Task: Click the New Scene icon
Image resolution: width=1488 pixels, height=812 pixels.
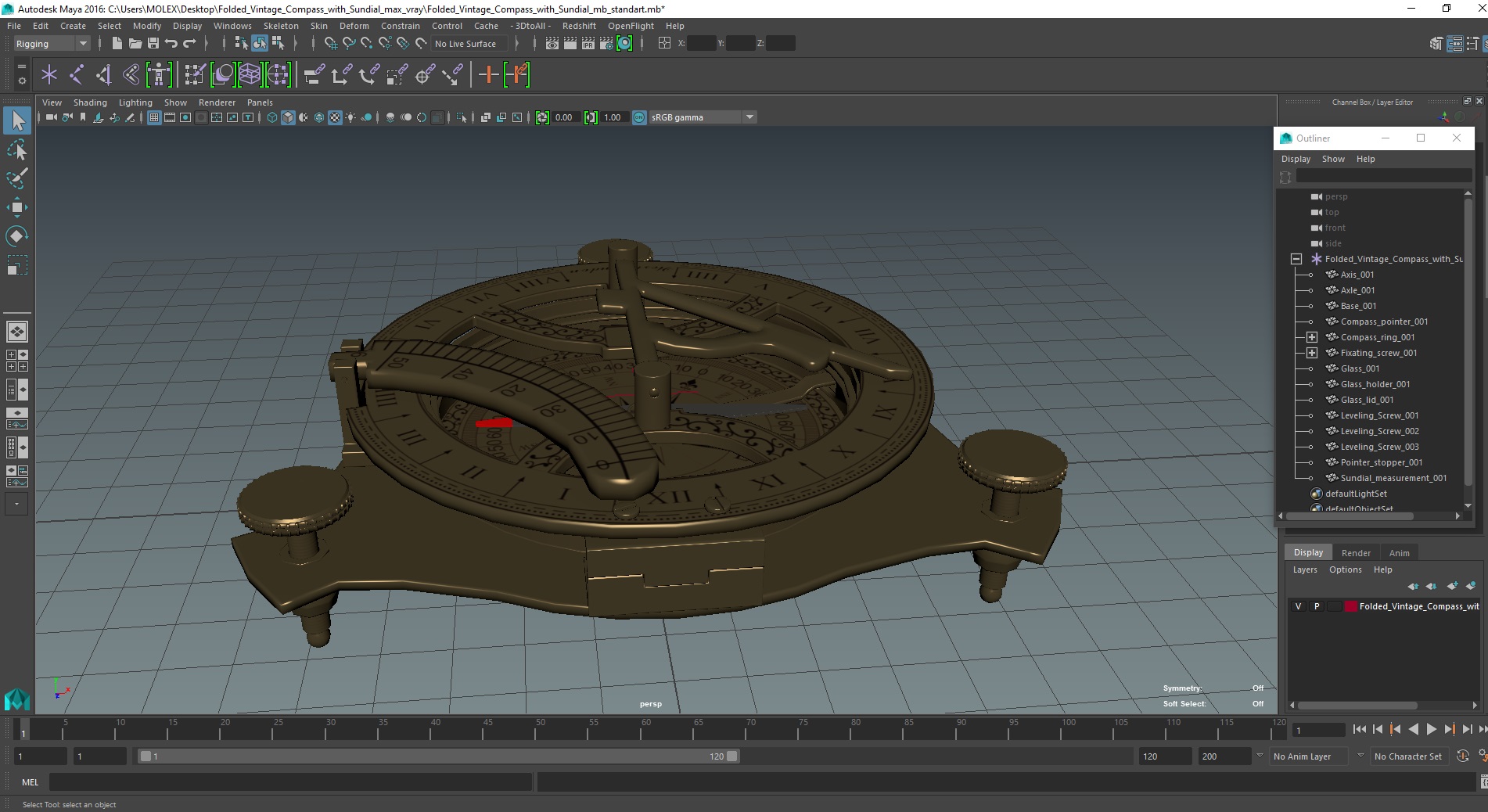Action: (x=117, y=44)
